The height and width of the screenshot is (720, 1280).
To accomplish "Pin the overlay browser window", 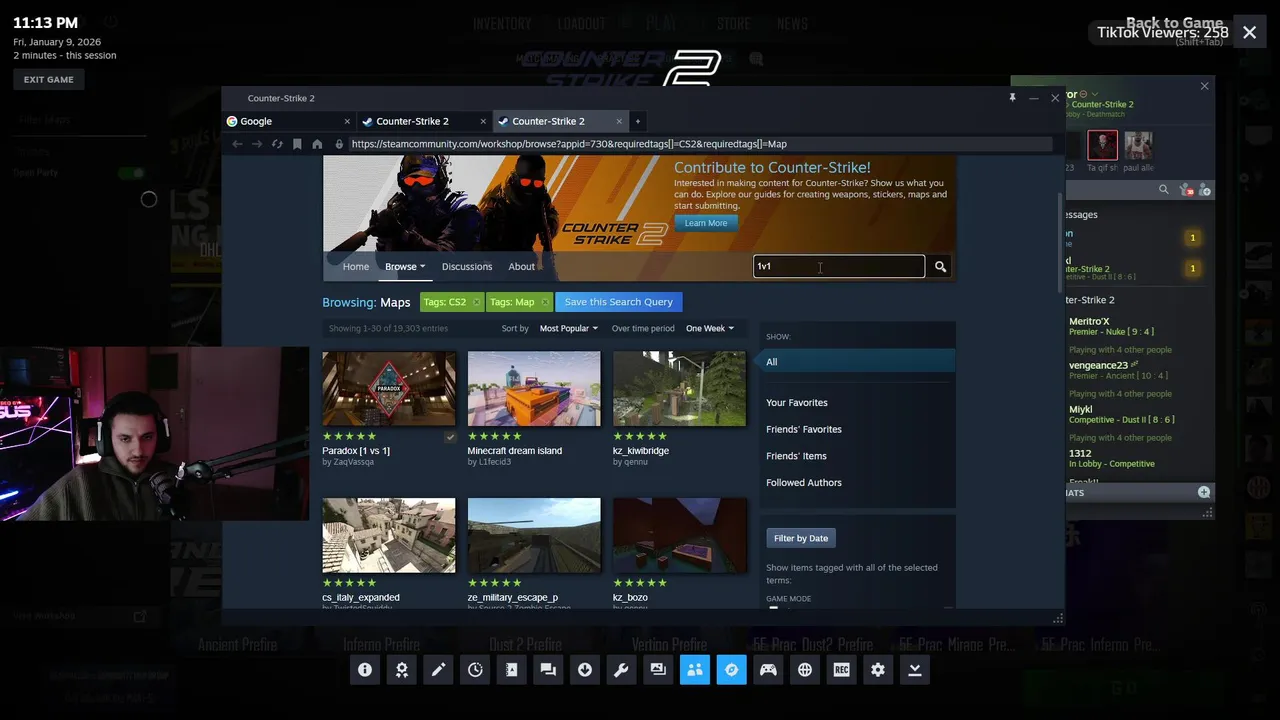I will pyautogui.click(x=1012, y=98).
